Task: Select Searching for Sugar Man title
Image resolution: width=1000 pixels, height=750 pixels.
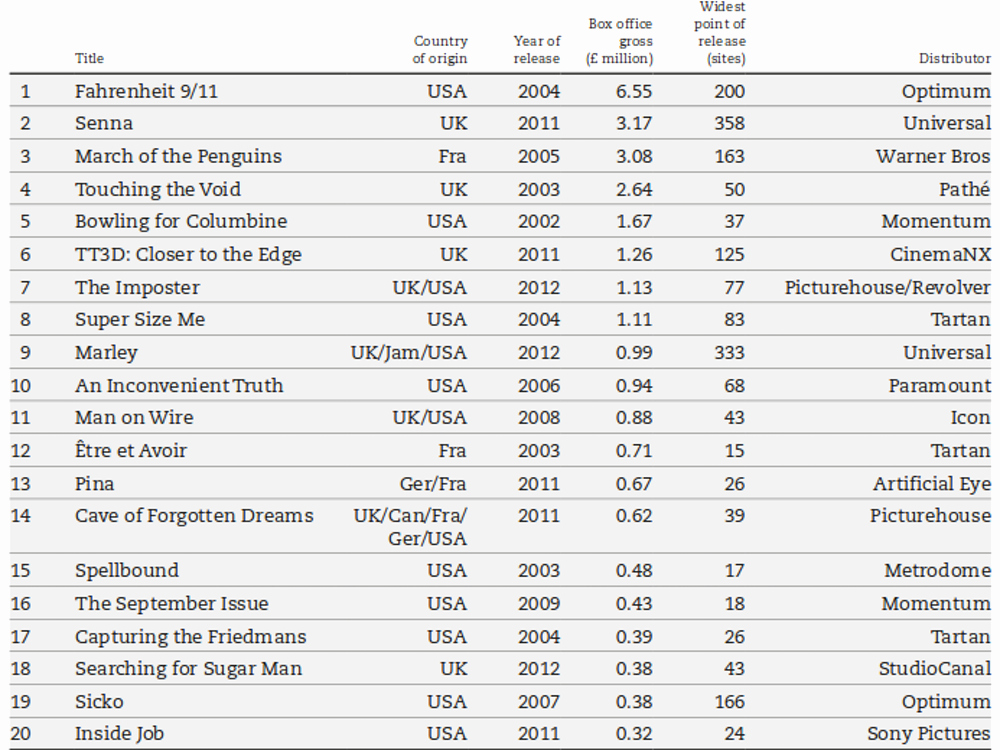Action: tap(188, 668)
